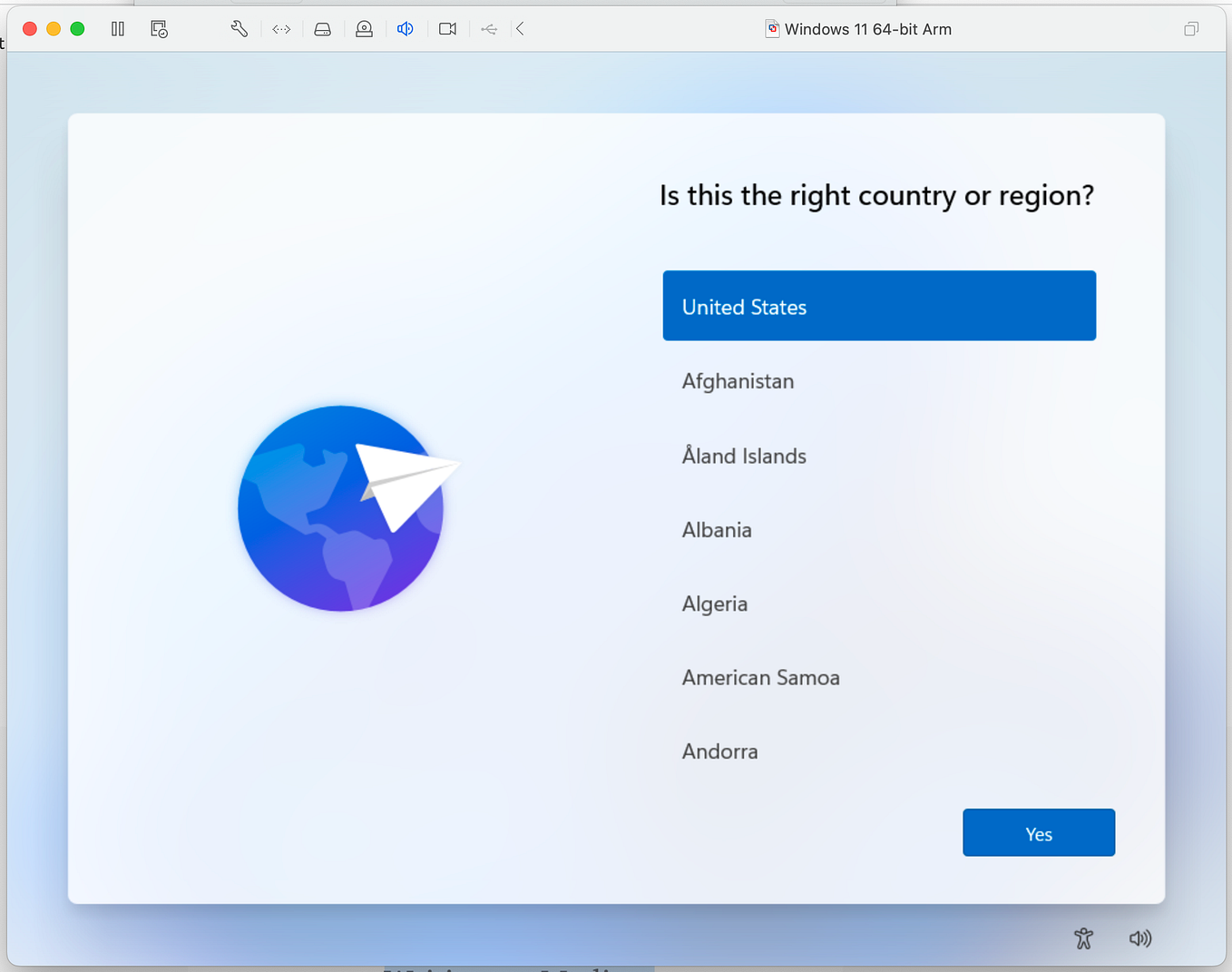The image size is (1232, 972).
Task: Pick Algeria from the country list
Action: click(x=715, y=604)
